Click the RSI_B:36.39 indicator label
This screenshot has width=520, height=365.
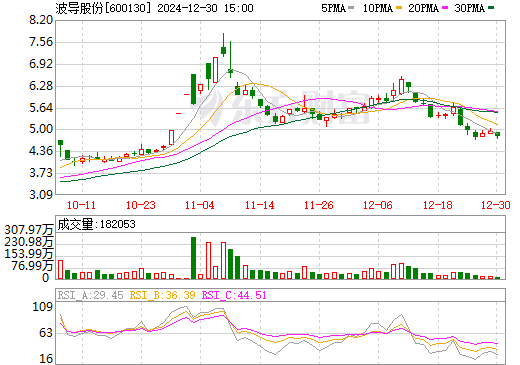162,295
